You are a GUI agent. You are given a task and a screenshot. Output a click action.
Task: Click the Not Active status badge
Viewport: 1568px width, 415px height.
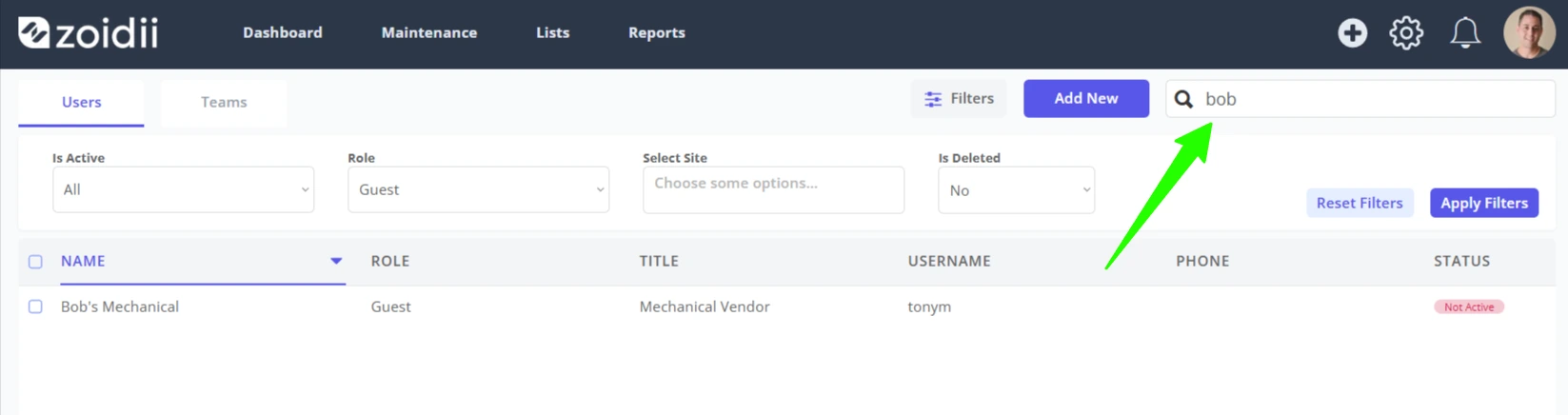pyautogui.click(x=1469, y=306)
